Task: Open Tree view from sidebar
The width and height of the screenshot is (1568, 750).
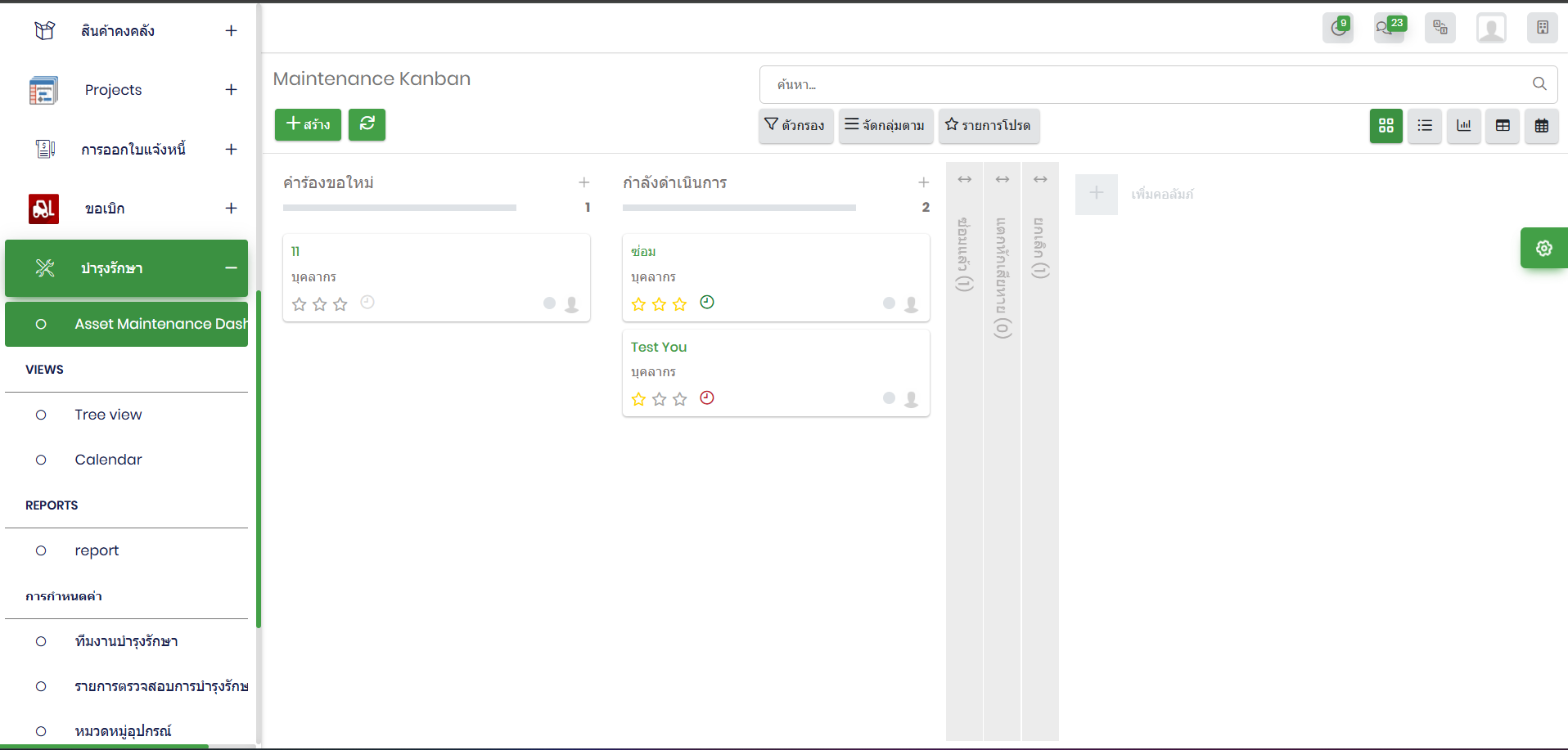Action: (108, 415)
